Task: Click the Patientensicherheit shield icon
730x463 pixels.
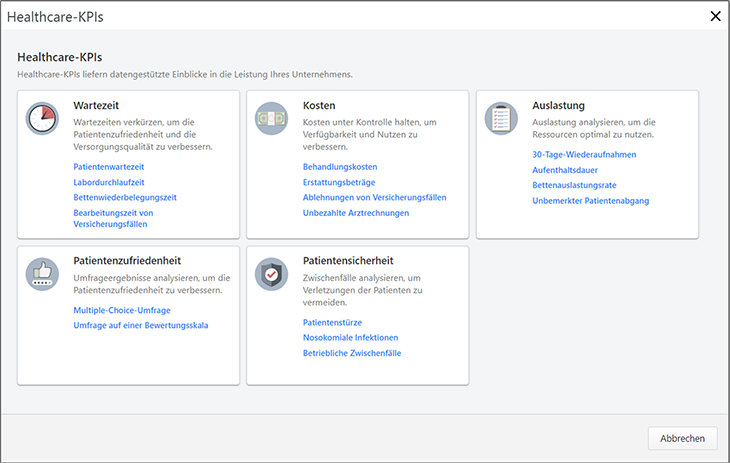Action: 271,274
